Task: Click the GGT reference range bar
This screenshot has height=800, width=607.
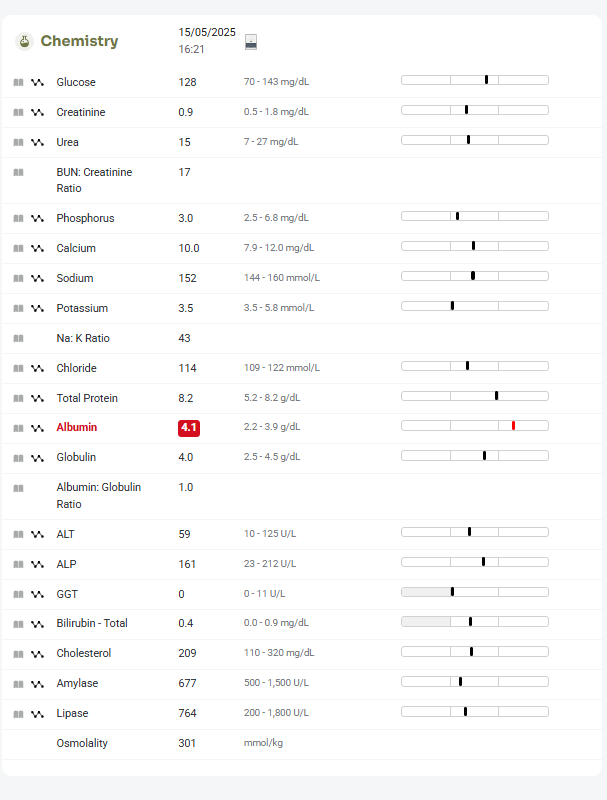Action: [x=475, y=592]
